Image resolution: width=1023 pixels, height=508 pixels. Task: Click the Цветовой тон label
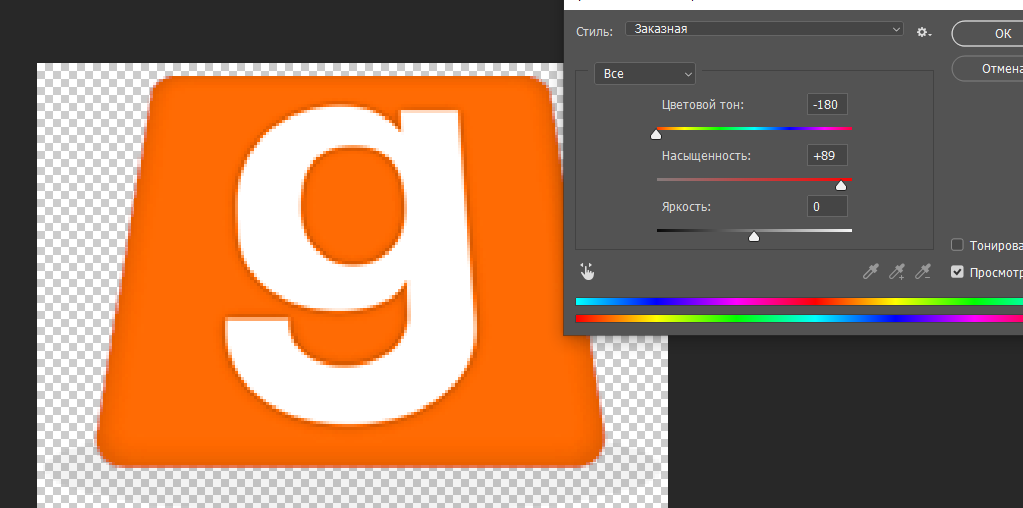(x=703, y=105)
